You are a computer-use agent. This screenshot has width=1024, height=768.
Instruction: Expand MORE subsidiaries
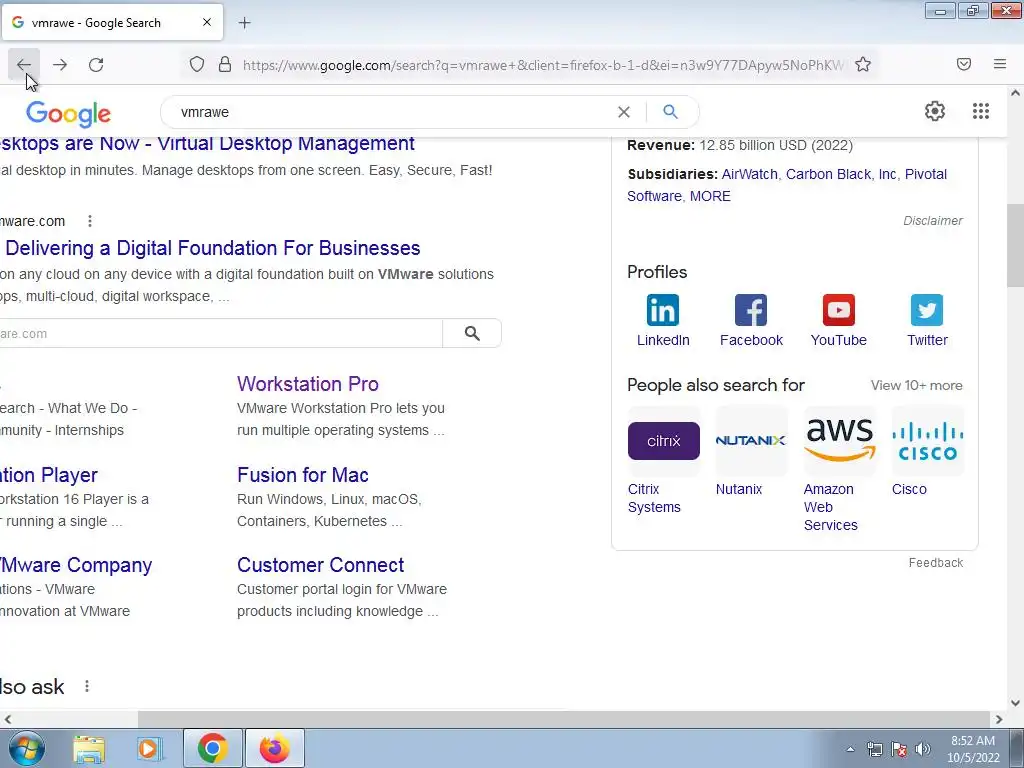710,196
